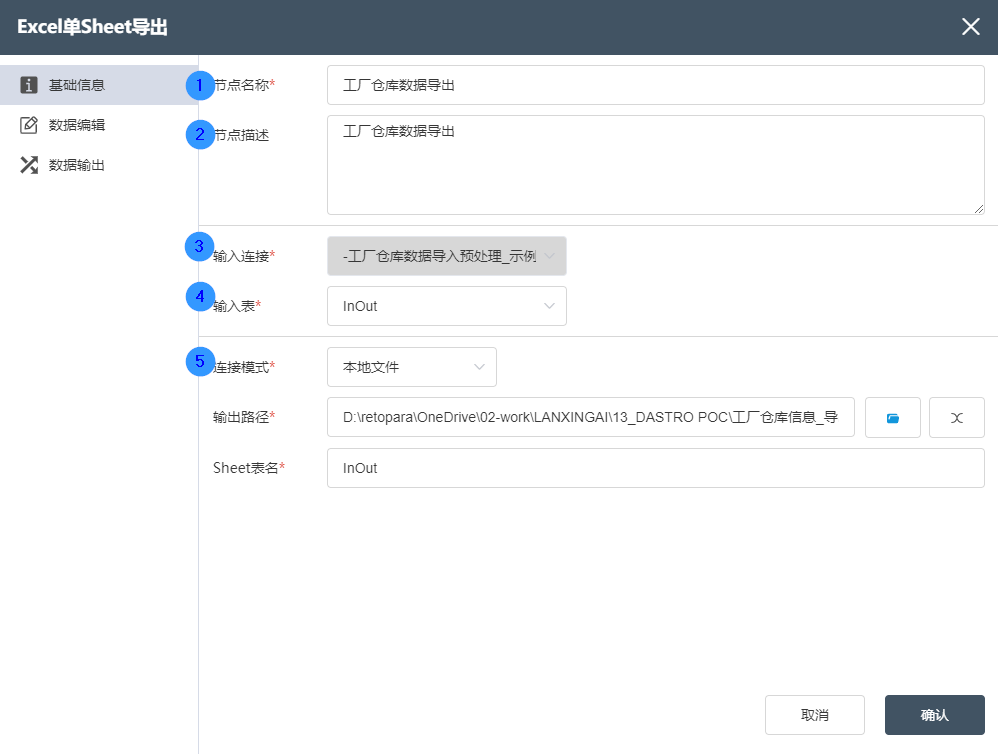This screenshot has width=998, height=754.
Task: Click the 节点名称 label text
Action: (x=244, y=85)
